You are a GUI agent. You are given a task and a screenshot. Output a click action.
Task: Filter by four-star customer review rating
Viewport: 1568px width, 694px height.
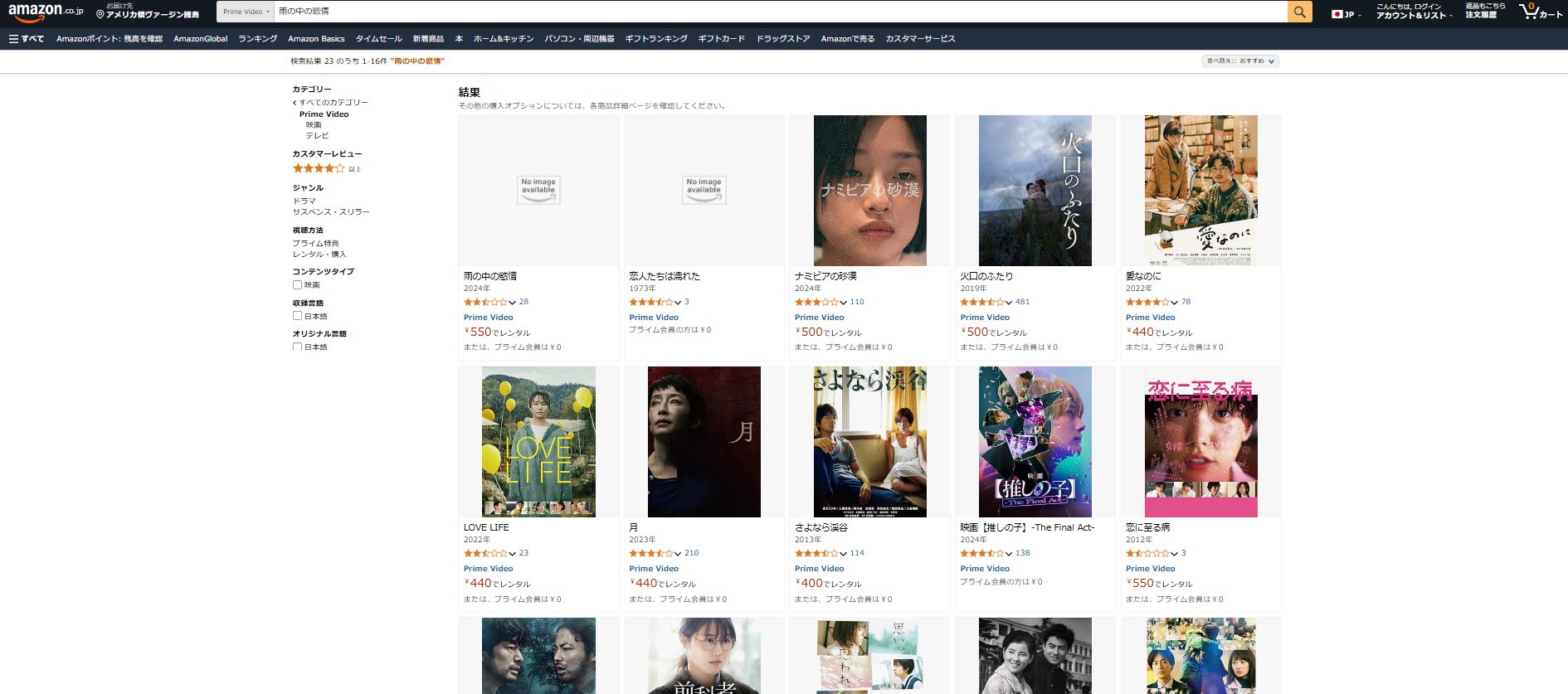coord(319,168)
